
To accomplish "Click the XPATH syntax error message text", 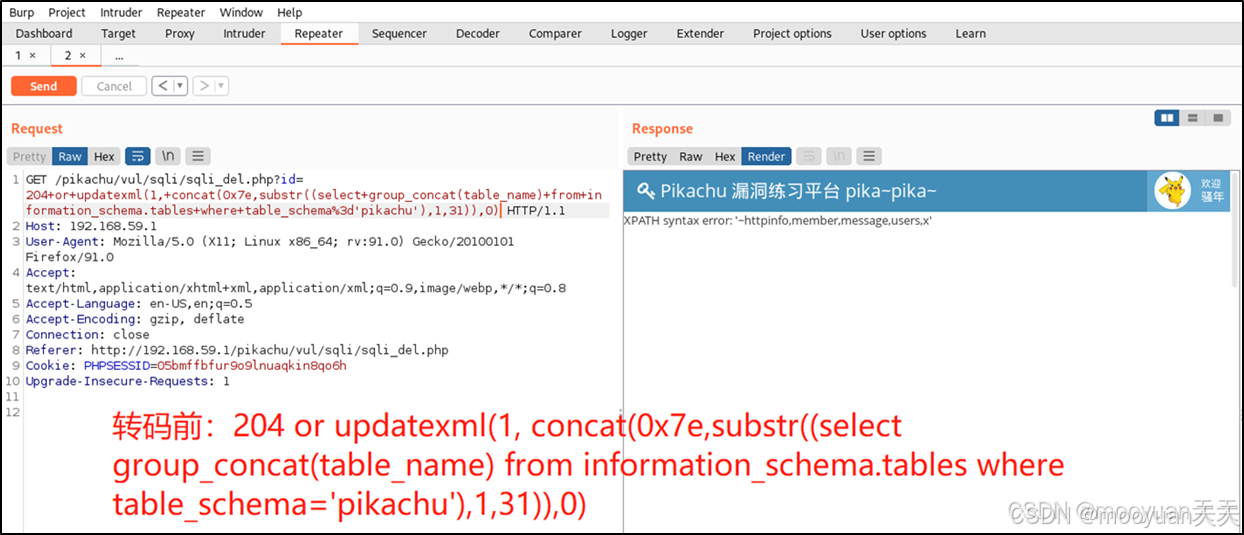I will tap(778, 220).
